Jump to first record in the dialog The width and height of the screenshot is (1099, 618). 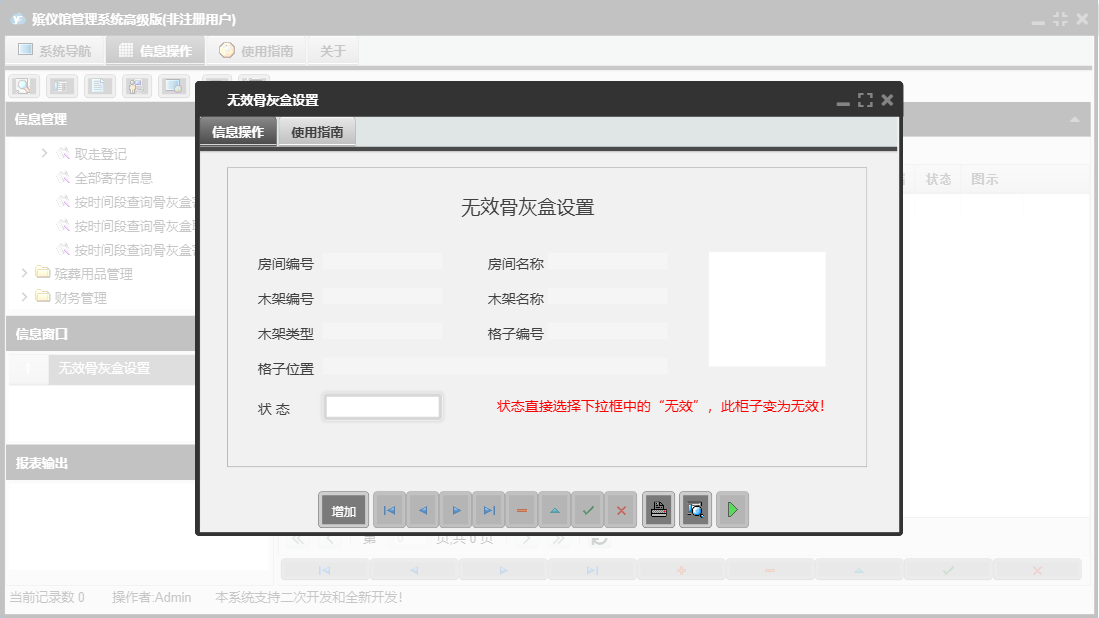click(389, 509)
